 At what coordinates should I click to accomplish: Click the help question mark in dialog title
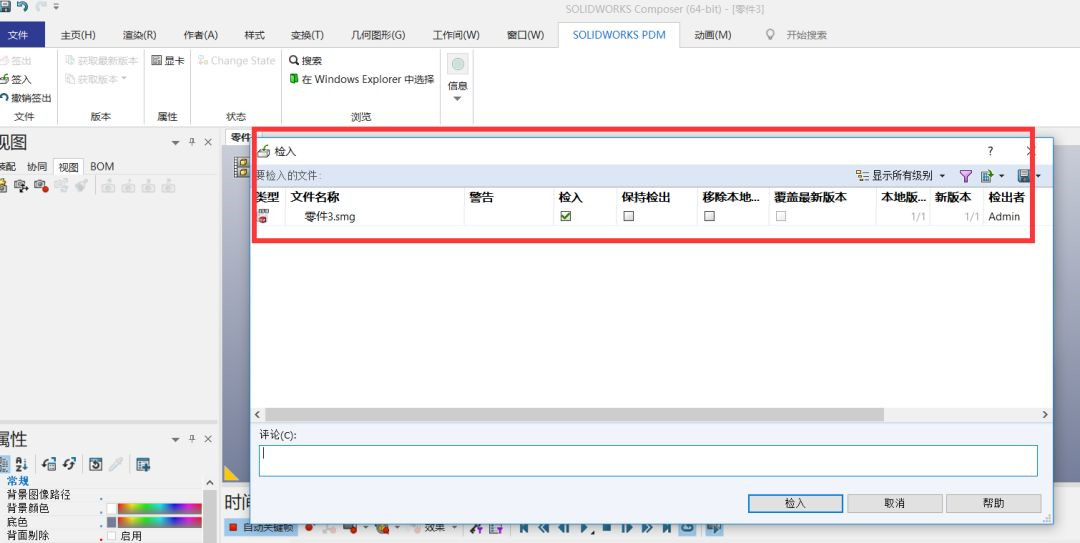pyautogui.click(x=990, y=151)
